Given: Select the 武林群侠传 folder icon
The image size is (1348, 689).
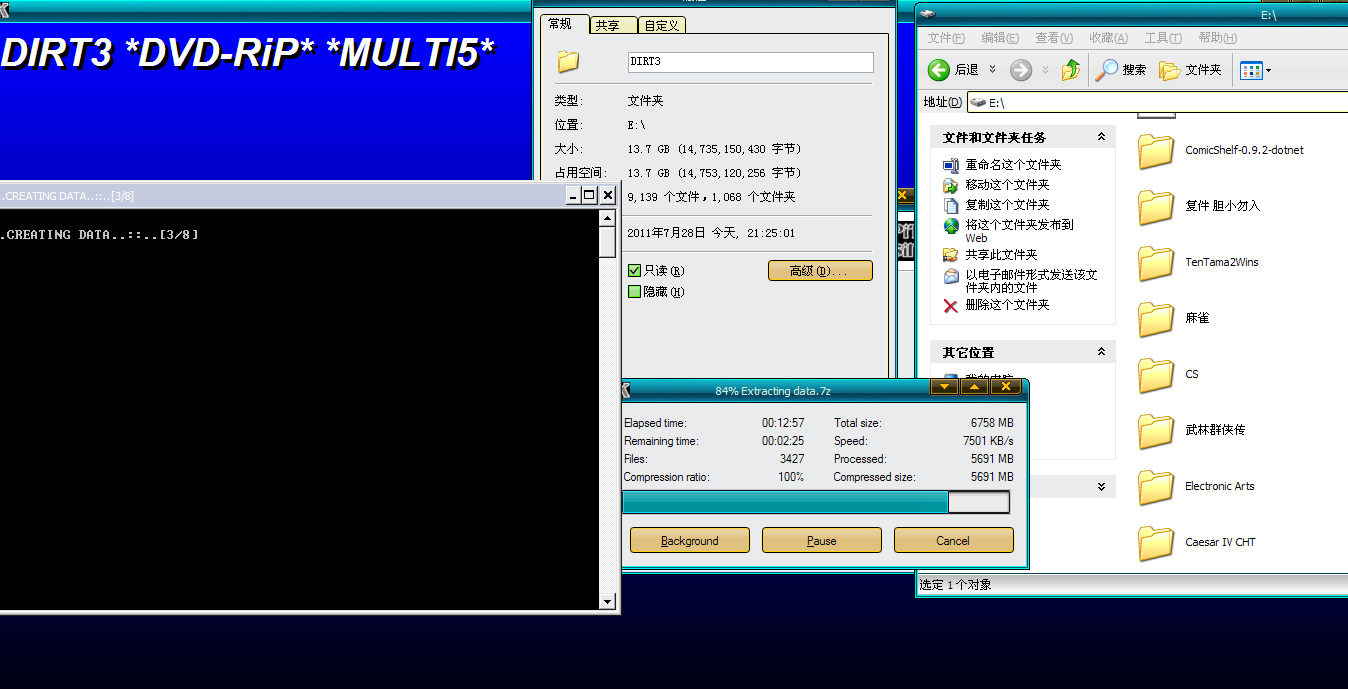Looking at the screenshot, I should pyautogui.click(x=1156, y=431).
